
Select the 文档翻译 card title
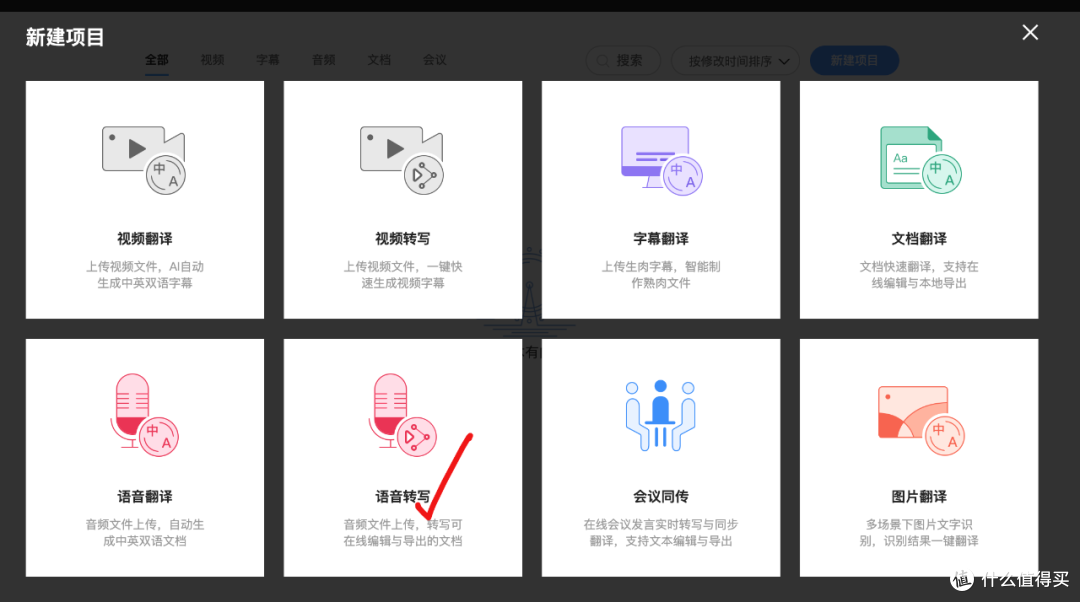tap(919, 238)
